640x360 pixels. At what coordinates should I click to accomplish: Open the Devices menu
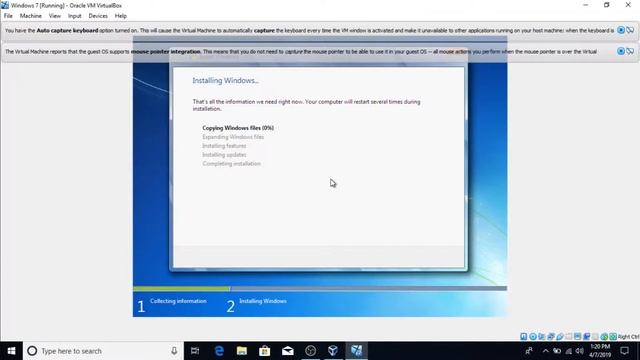point(98,16)
